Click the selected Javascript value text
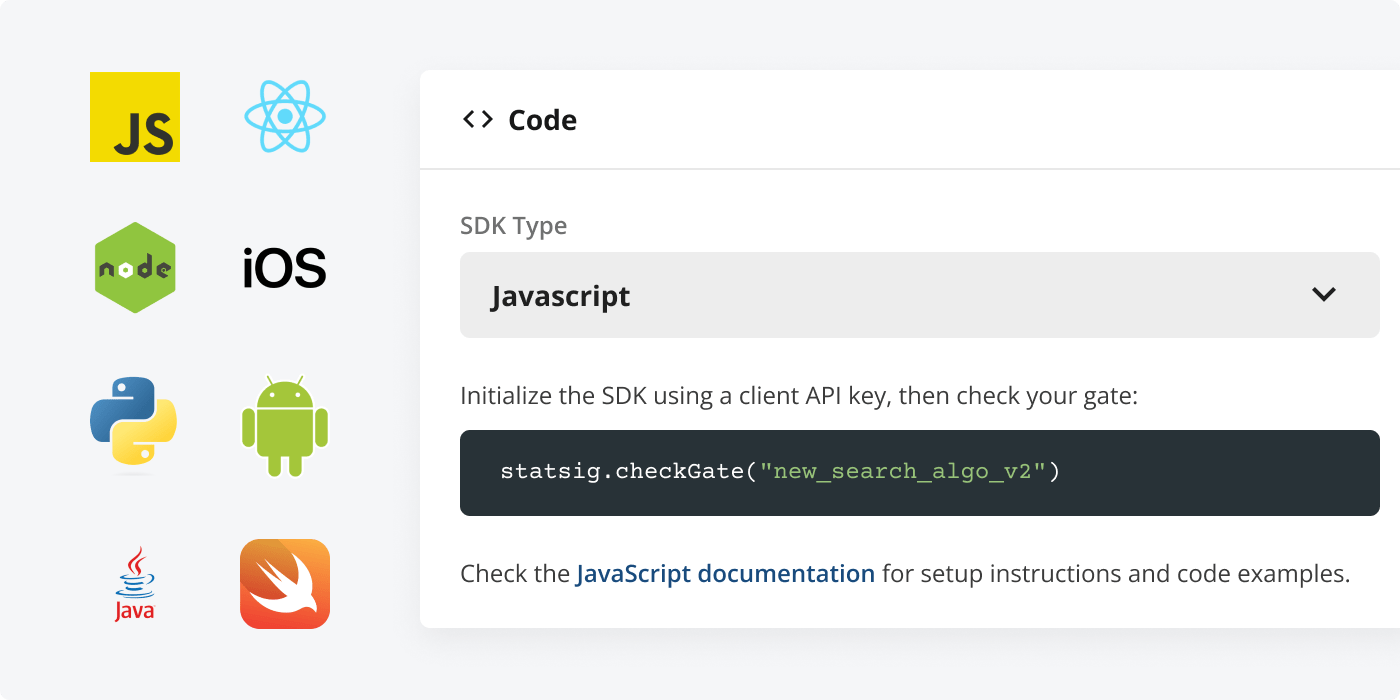 click(561, 297)
